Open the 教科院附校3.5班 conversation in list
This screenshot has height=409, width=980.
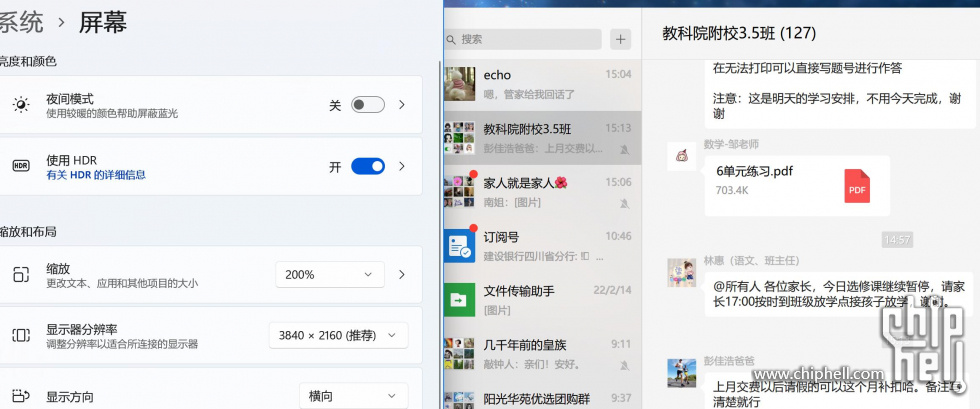[542, 138]
